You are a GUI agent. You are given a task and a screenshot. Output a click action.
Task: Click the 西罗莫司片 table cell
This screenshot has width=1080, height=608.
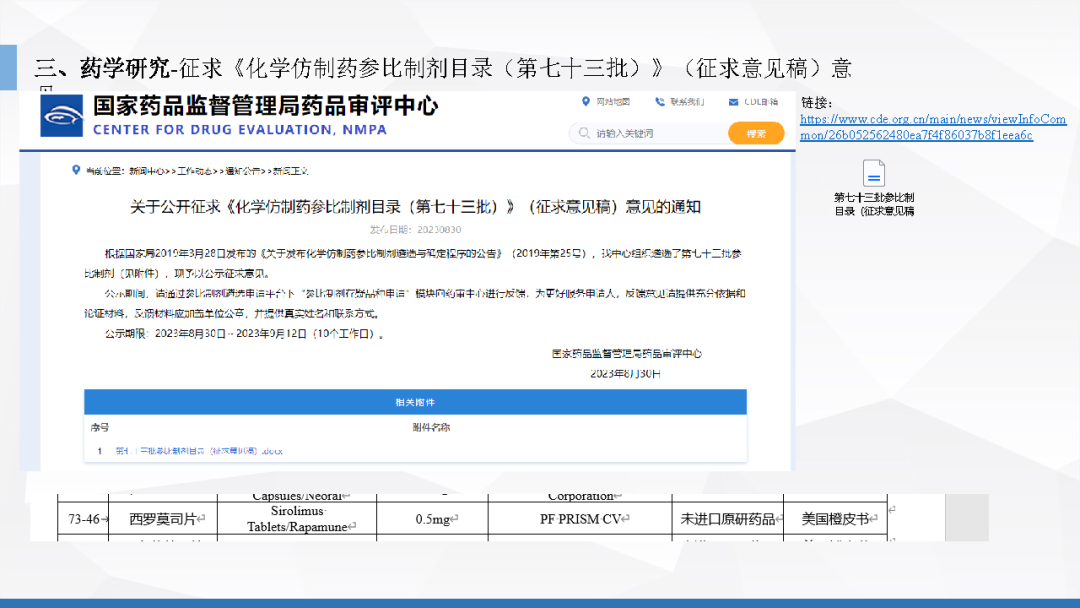tap(165, 519)
